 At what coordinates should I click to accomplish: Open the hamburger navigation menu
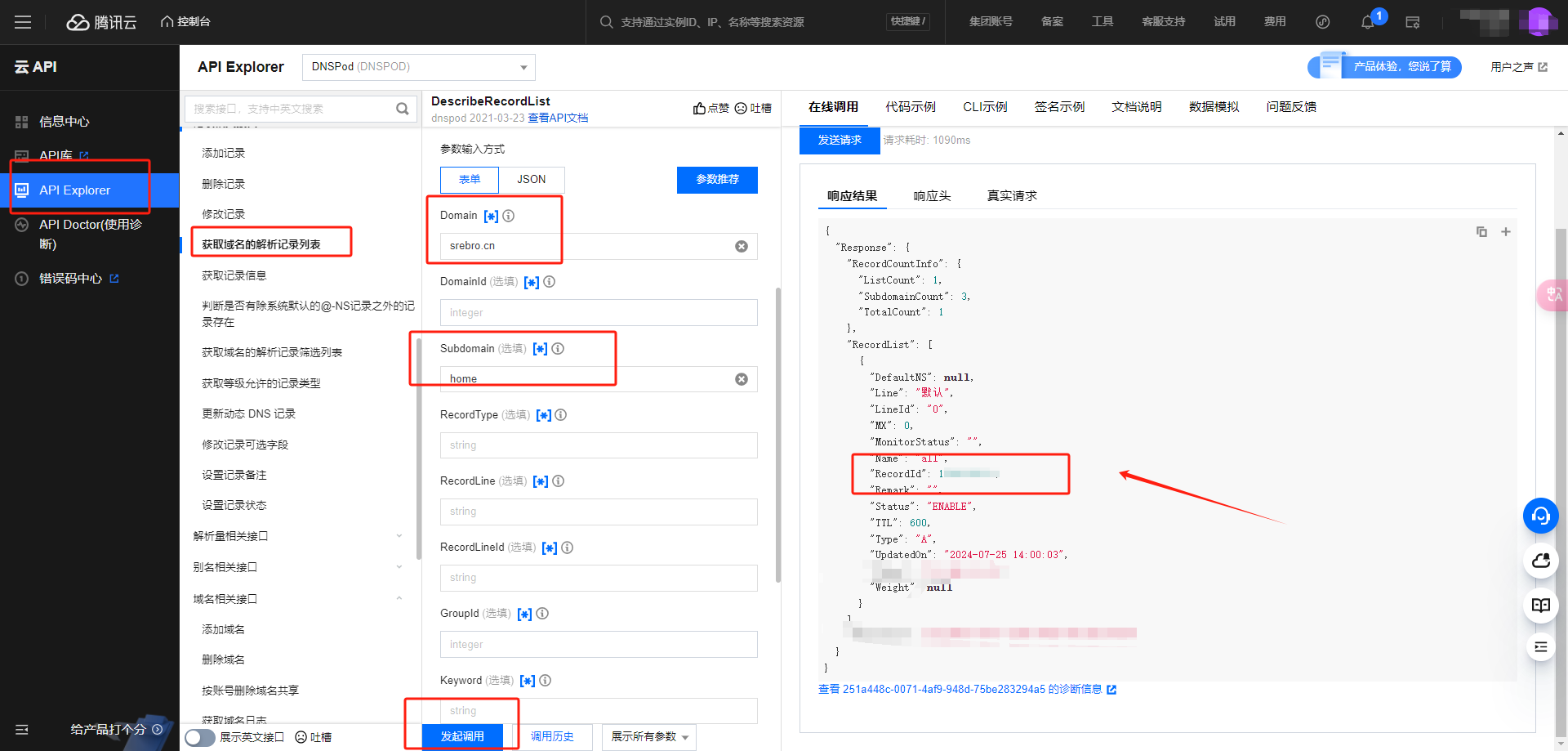(23, 22)
